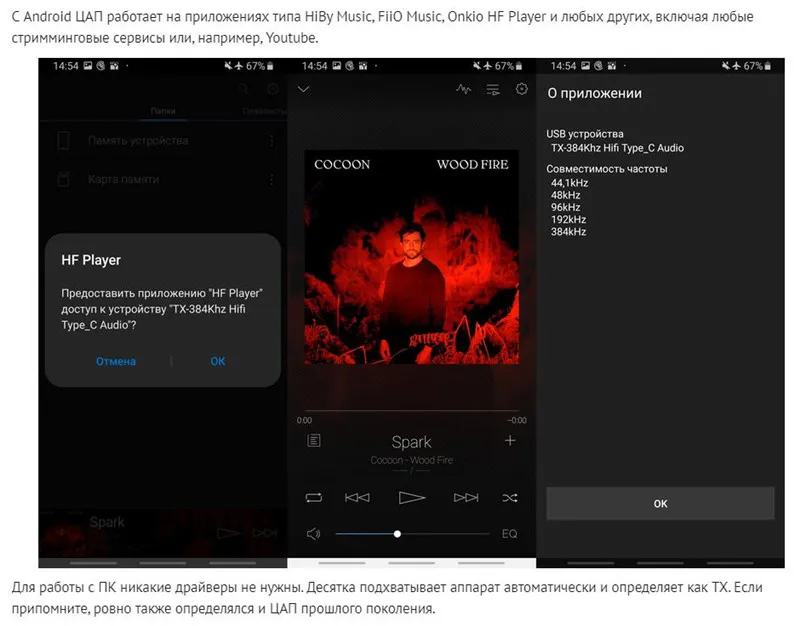
Task: Toggle shuffle playback icon
Action: (x=510, y=497)
